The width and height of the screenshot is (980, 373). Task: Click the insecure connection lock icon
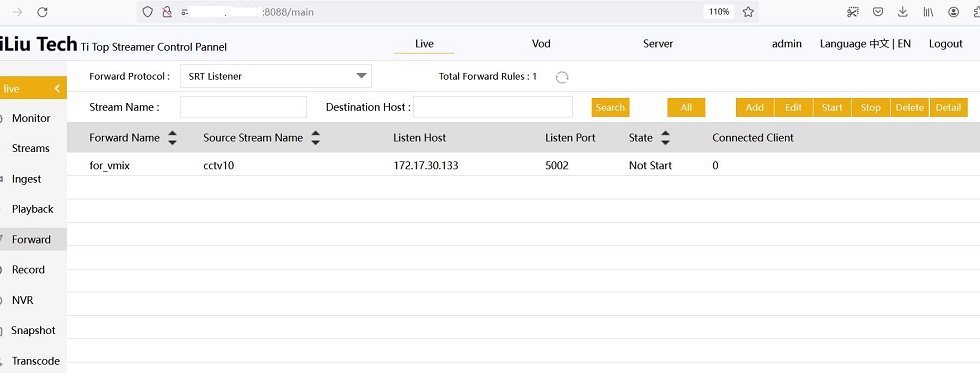point(166,12)
